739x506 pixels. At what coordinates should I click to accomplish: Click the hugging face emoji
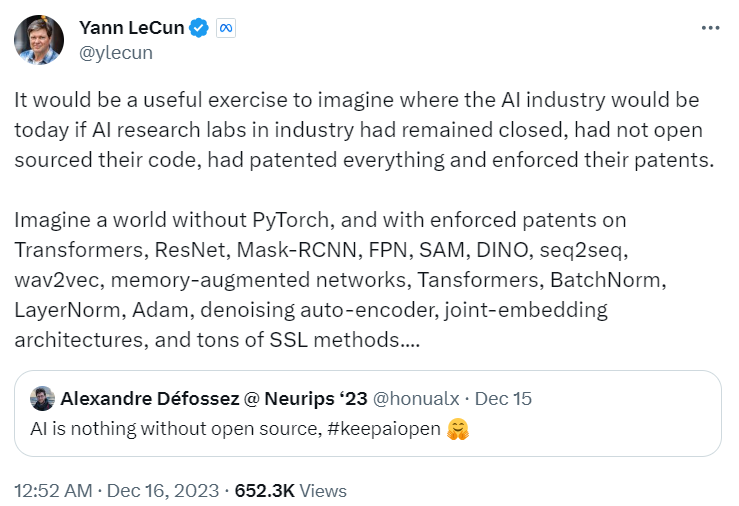pos(458,429)
